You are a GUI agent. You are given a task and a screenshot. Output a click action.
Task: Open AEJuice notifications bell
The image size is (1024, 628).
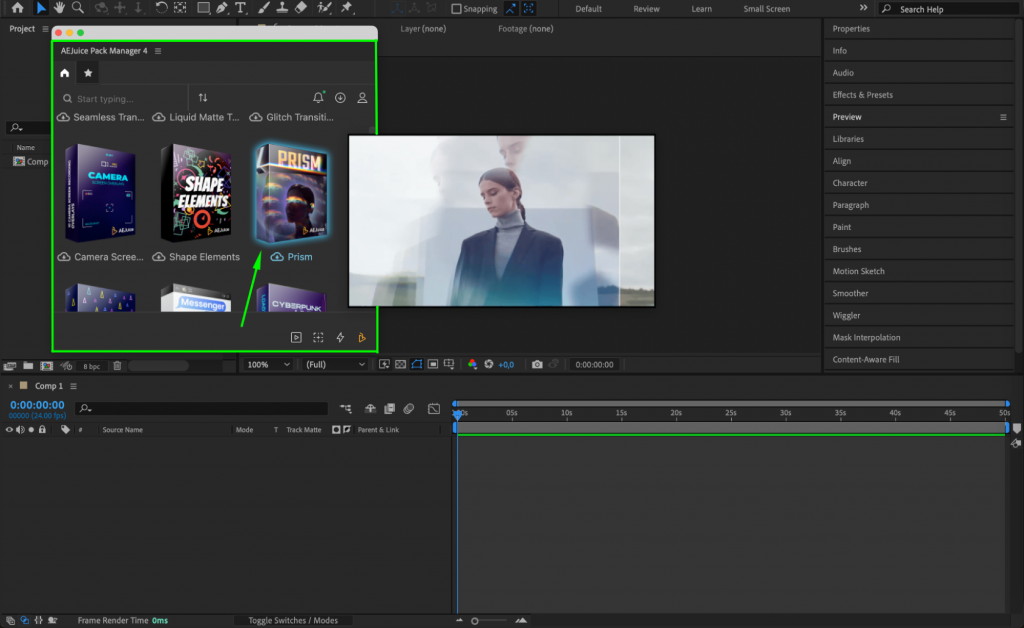click(318, 97)
